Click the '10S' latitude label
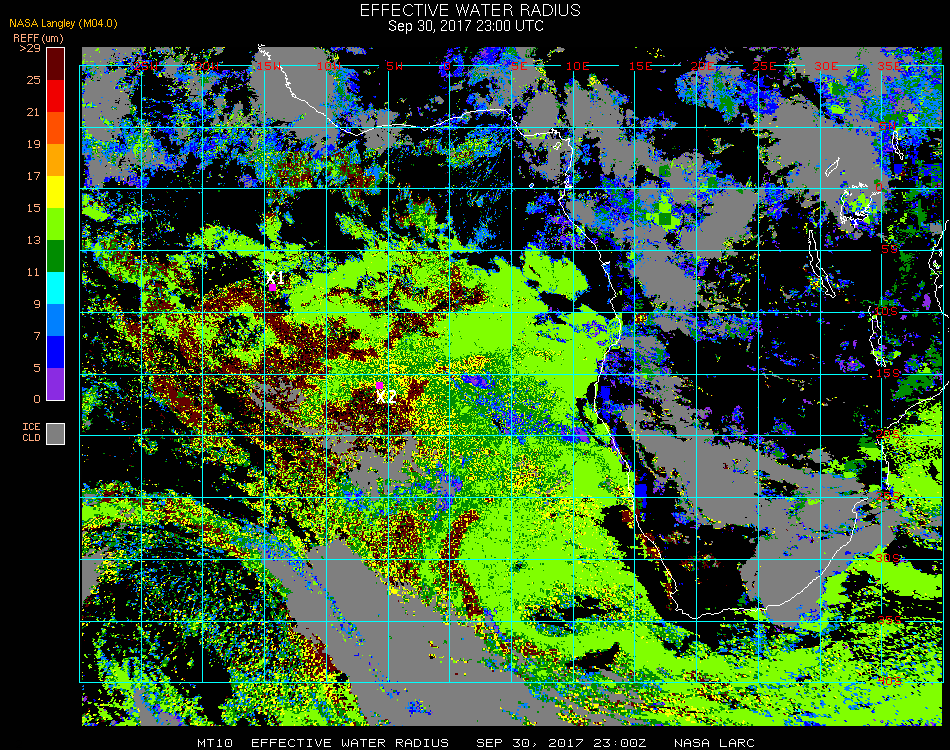This screenshot has width=950, height=750. (x=886, y=311)
